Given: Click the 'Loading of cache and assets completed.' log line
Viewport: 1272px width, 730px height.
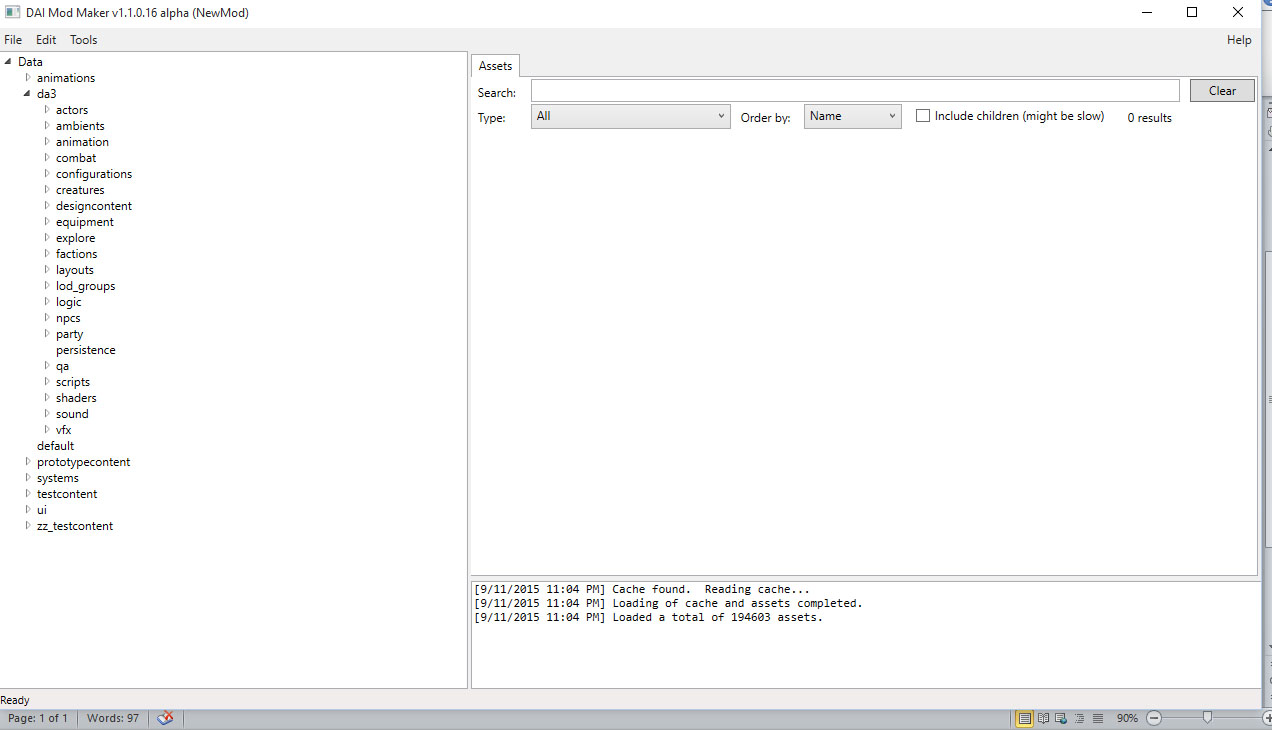Looking at the screenshot, I should [x=668, y=604].
